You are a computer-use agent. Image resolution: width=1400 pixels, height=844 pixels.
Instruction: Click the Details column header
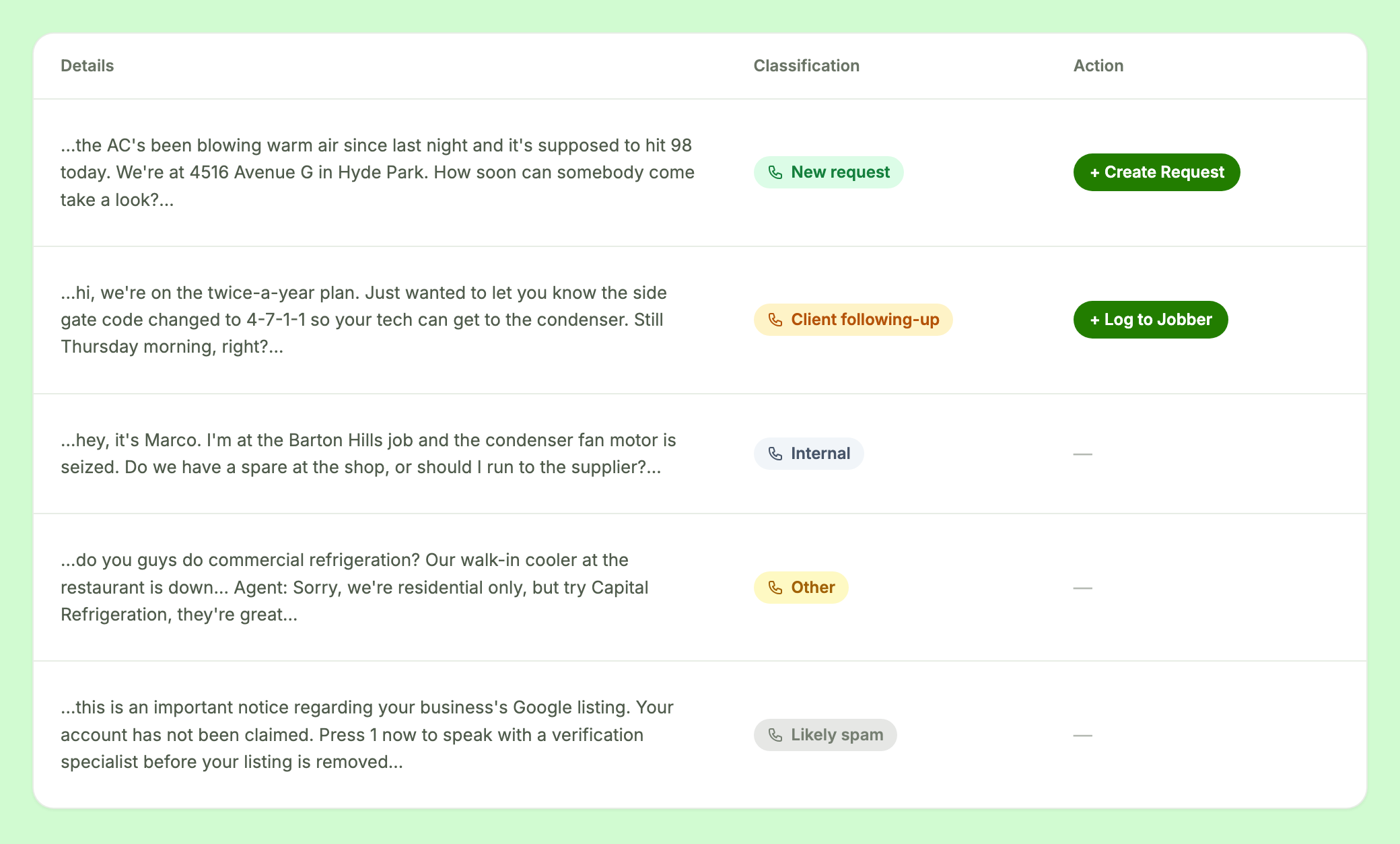tap(87, 66)
